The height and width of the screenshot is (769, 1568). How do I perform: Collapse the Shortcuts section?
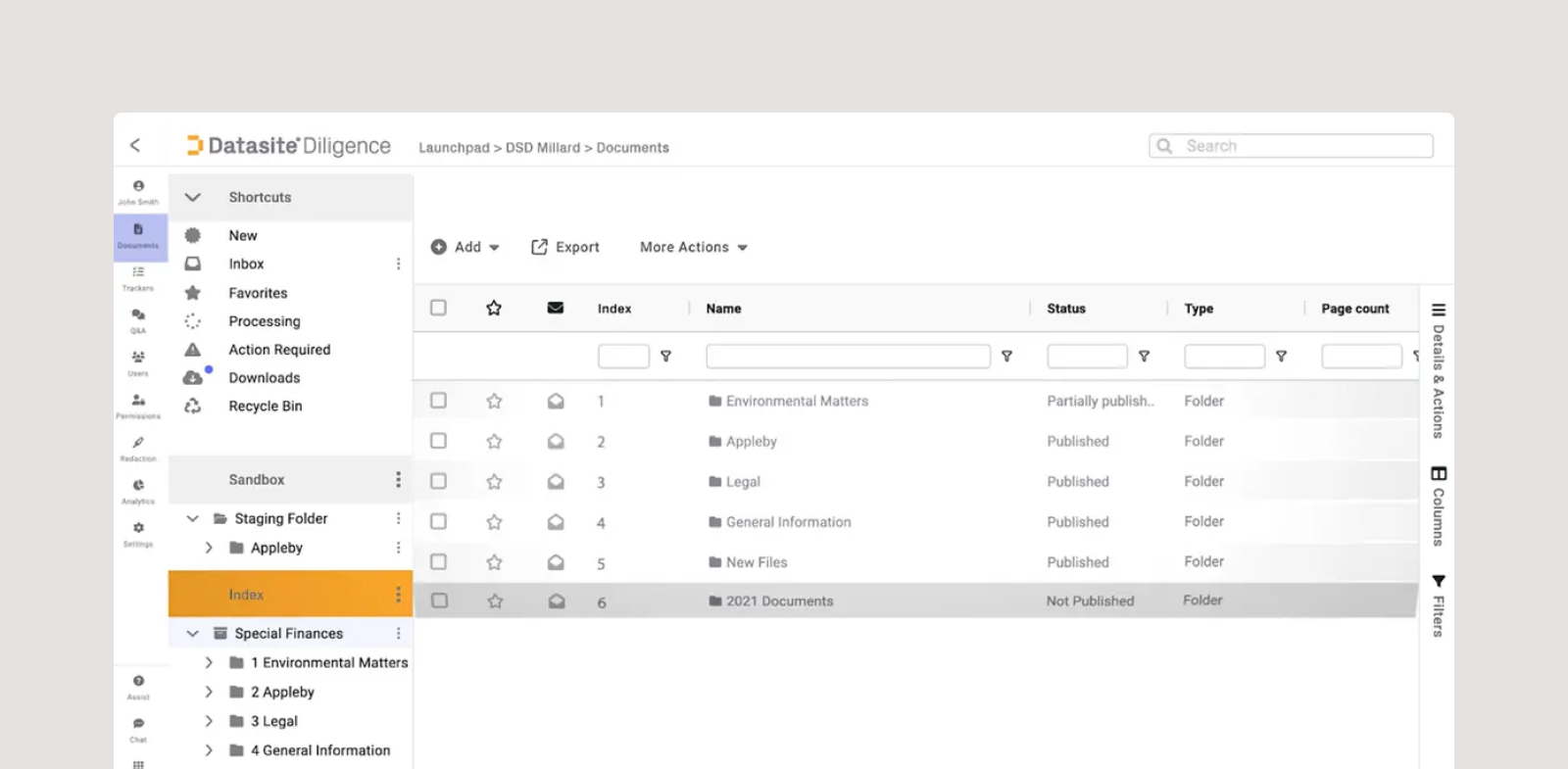[193, 197]
